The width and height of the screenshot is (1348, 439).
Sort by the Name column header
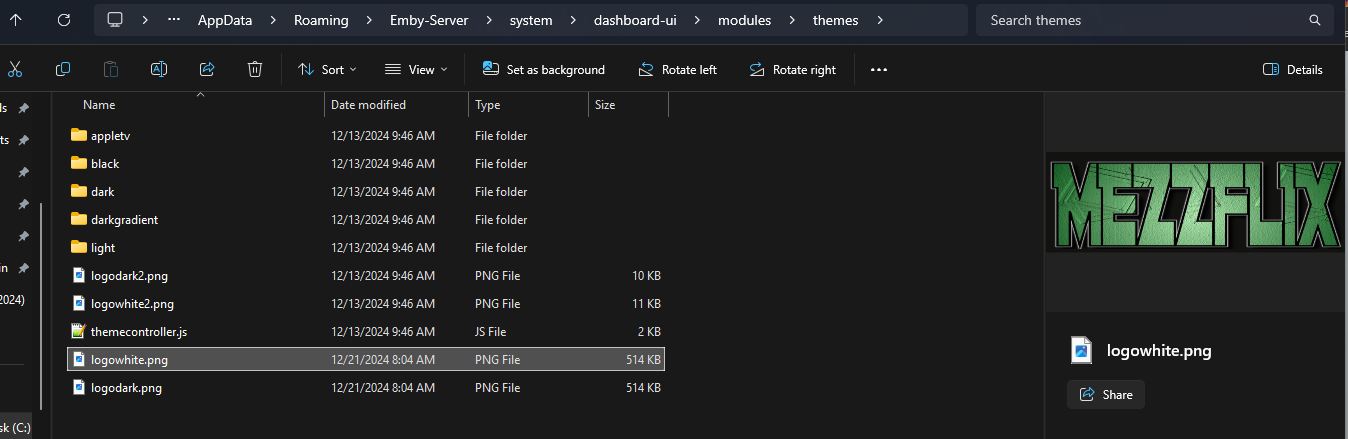(x=99, y=104)
